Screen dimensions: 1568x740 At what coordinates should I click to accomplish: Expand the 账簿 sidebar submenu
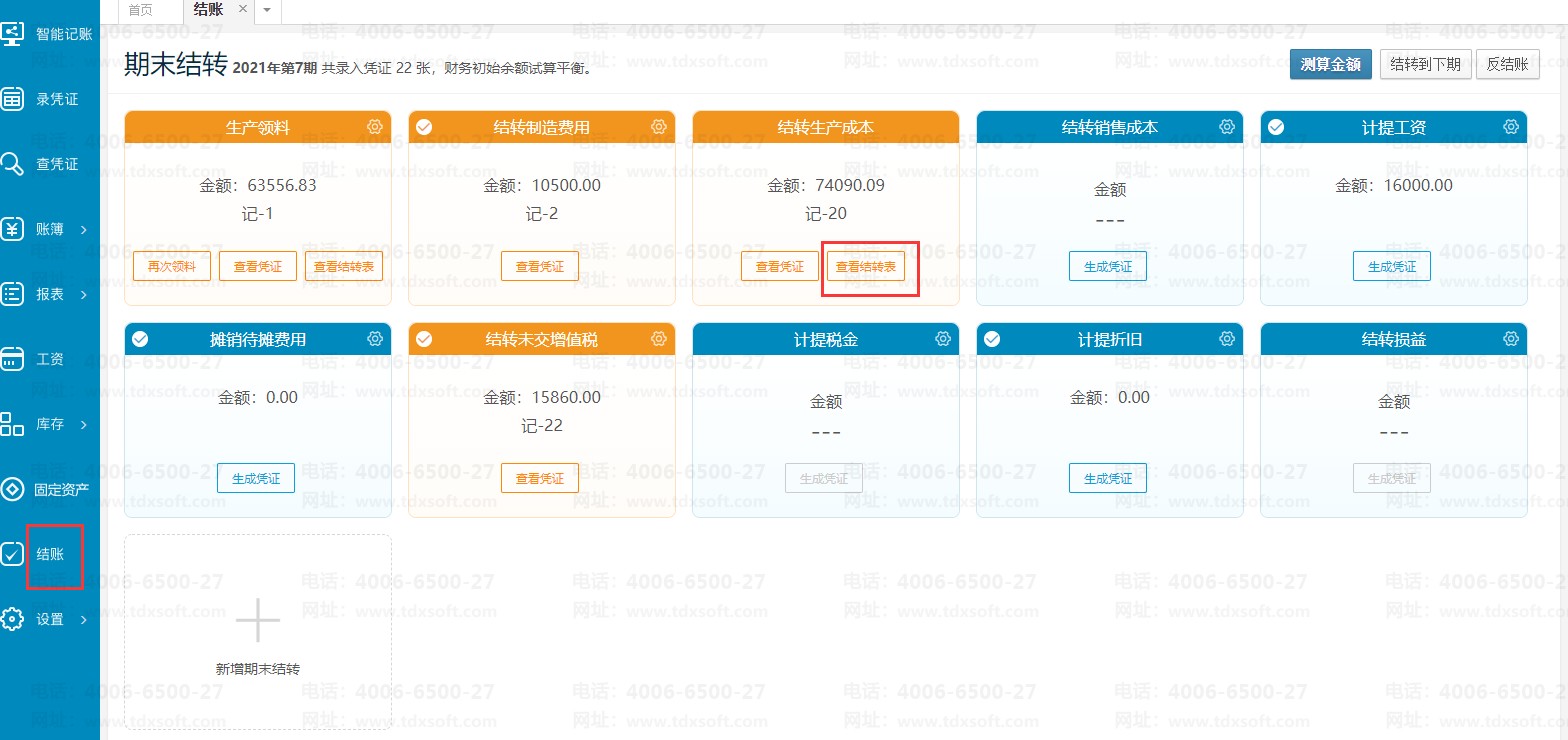tap(83, 230)
